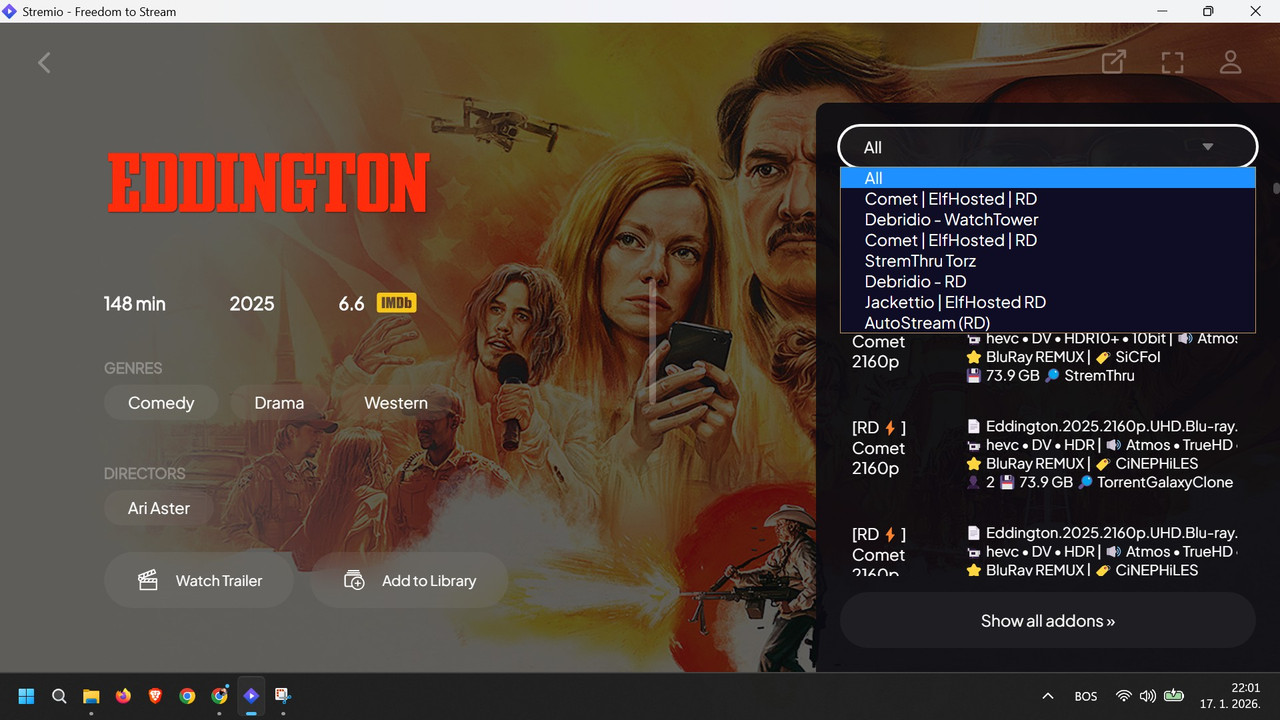Launch Brave browser from taskbar
The image size is (1280, 720).
click(x=155, y=696)
